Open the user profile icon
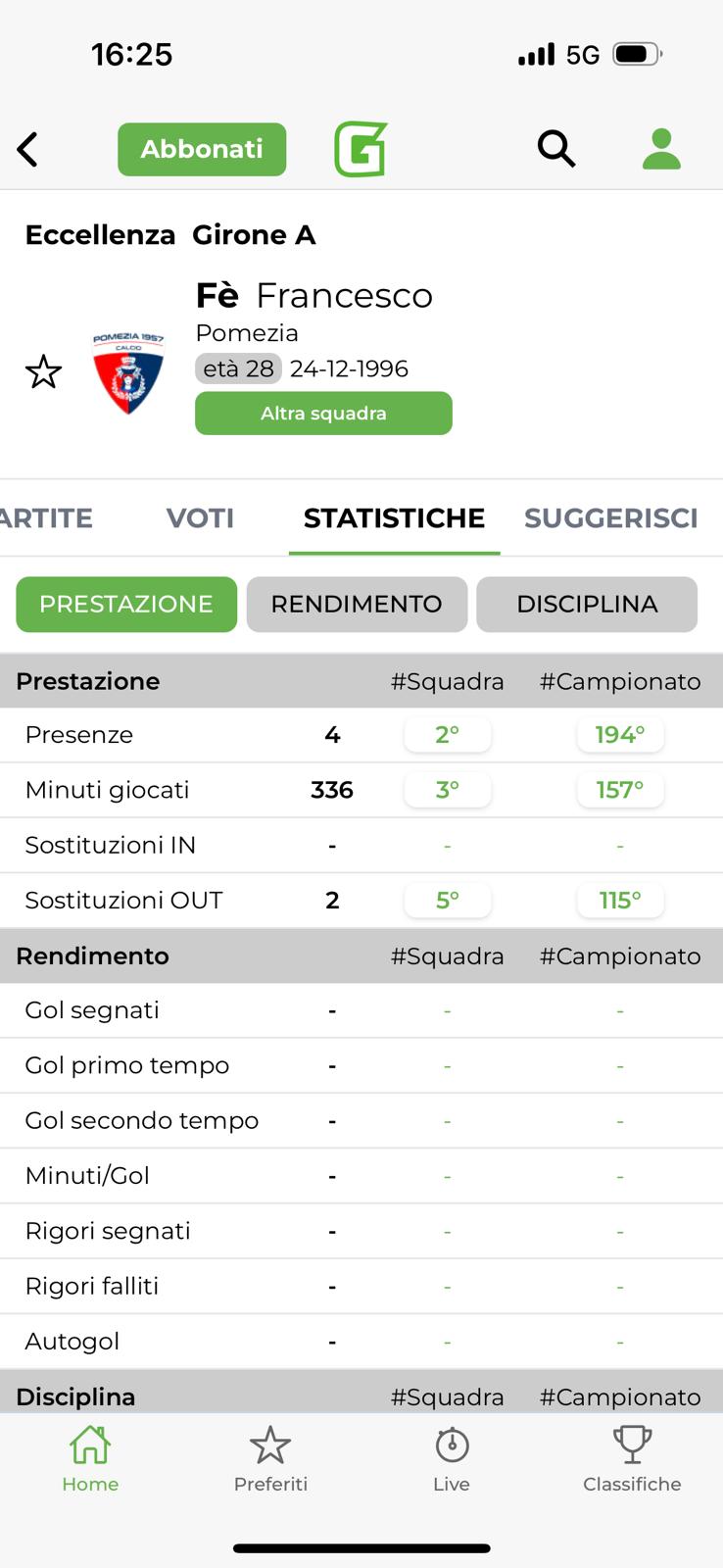 pos(661,149)
